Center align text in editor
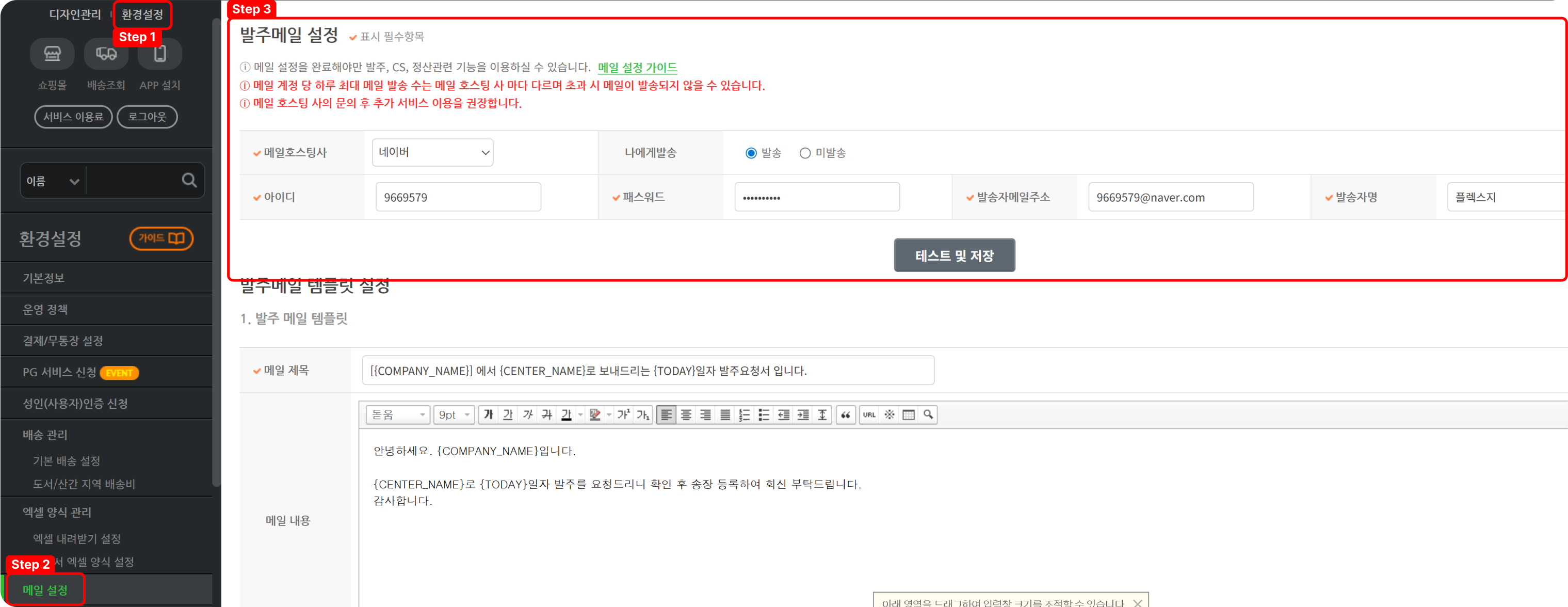 [x=686, y=414]
